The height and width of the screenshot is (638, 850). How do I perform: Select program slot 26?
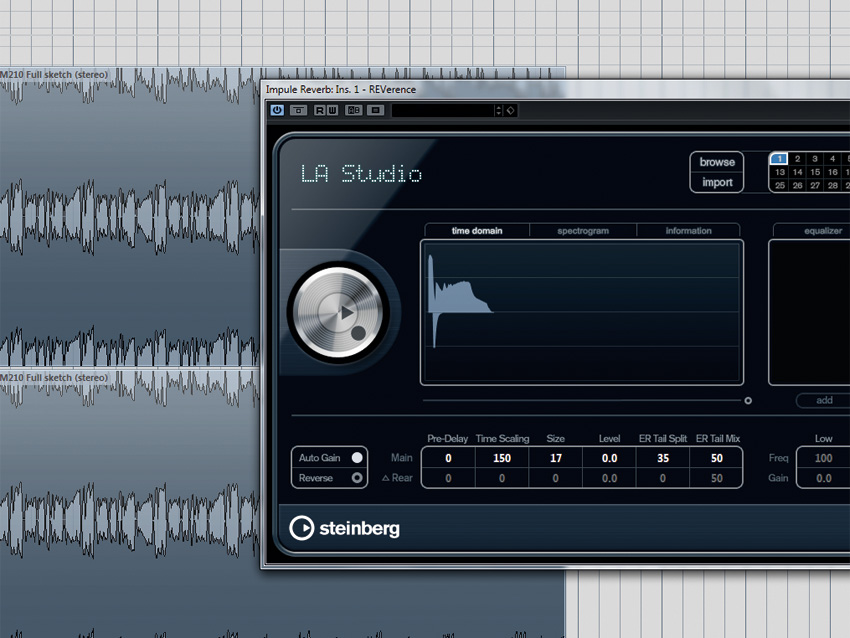click(x=797, y=185)
